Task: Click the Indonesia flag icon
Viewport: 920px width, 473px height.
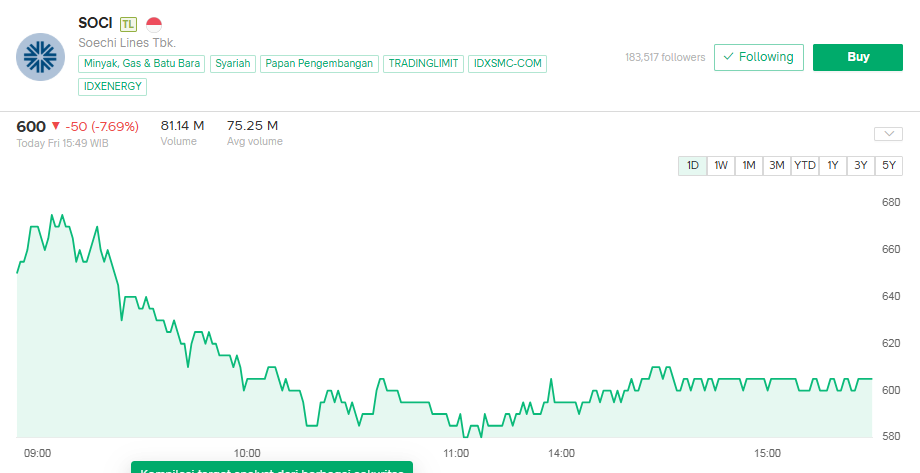Action: (154, 23)
